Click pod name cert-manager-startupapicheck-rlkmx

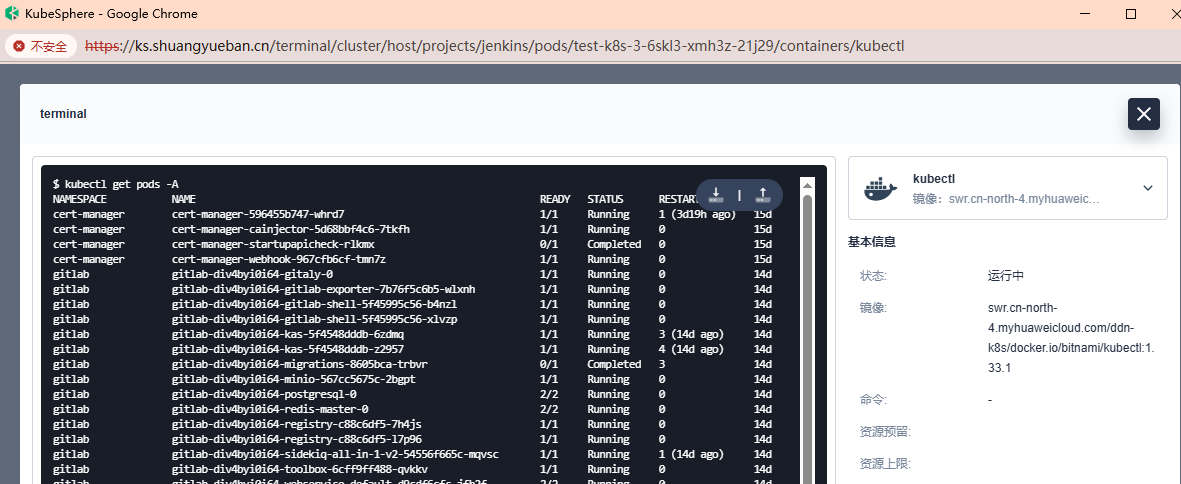click(273, 244)
